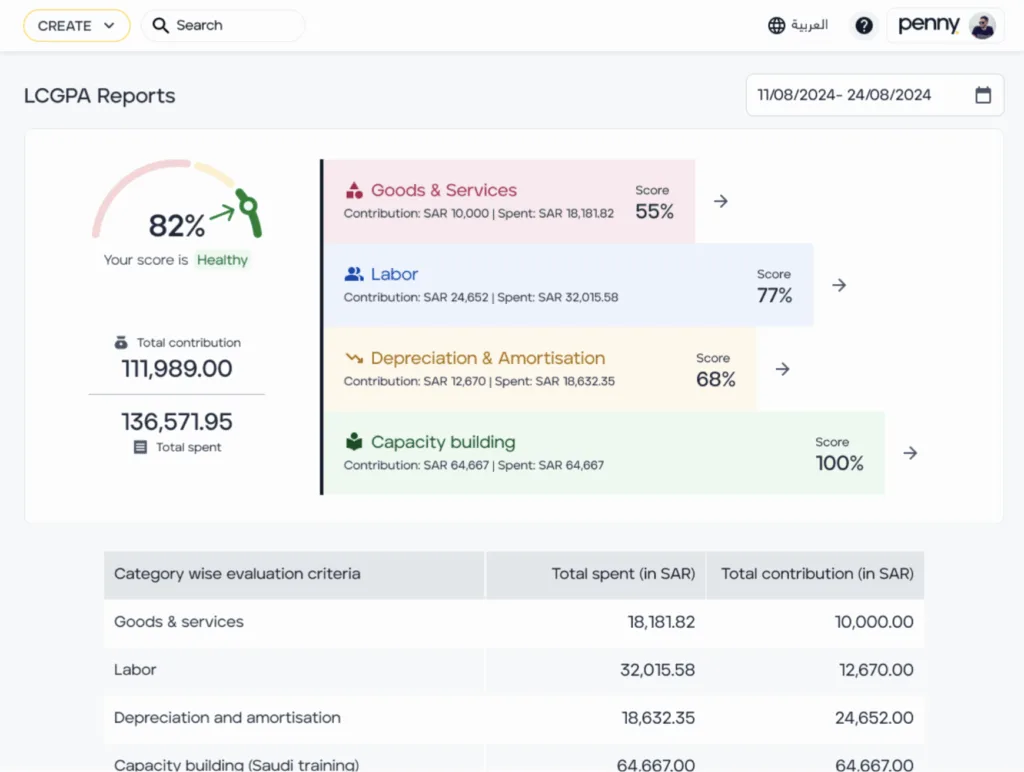Open the user profile avatar
The width and height of the screenshot is (1024, 772).
coord(982,26)
